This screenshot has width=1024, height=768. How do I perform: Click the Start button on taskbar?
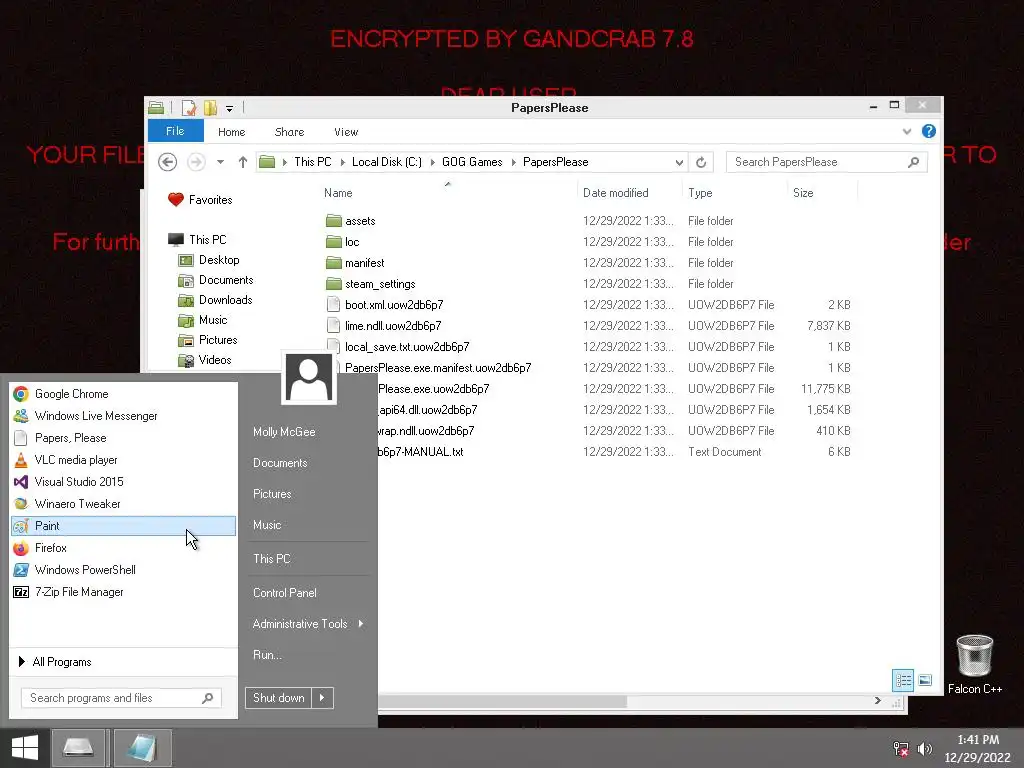25,748
